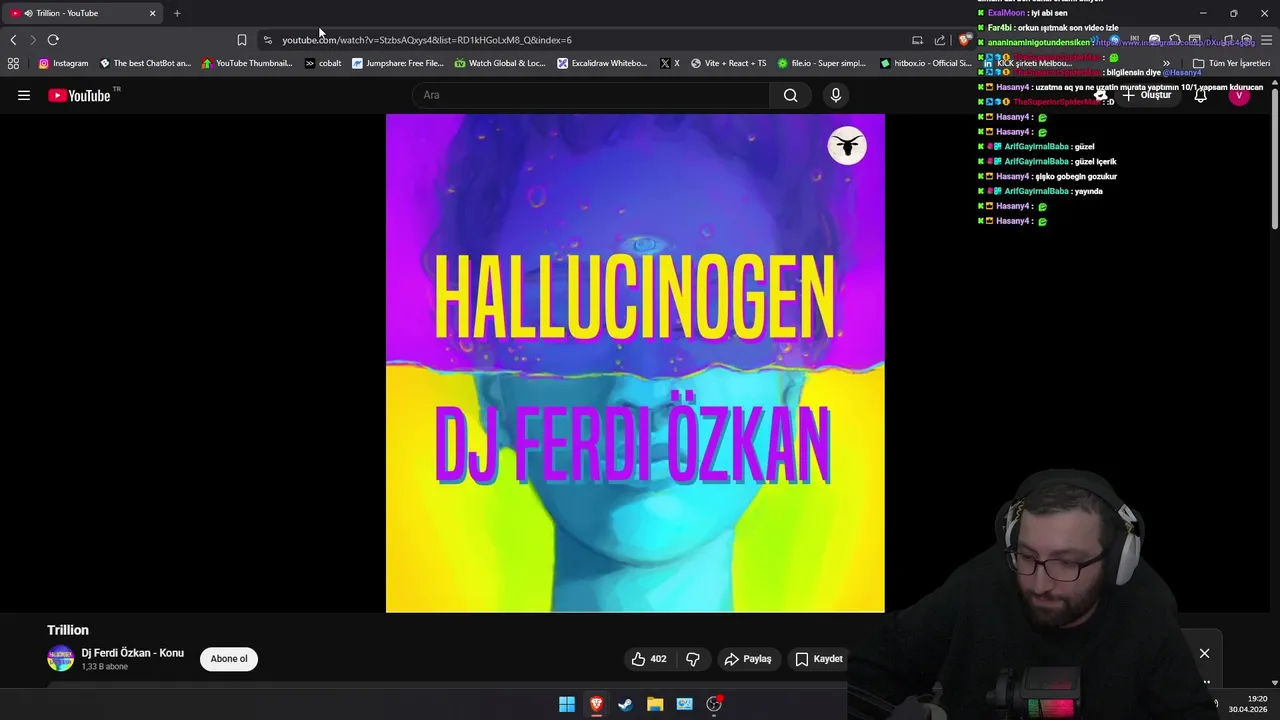Open site settings icon beside URL
This screenshot has height=720, width=1280.
pyautogui.click(x=267, y=40)
